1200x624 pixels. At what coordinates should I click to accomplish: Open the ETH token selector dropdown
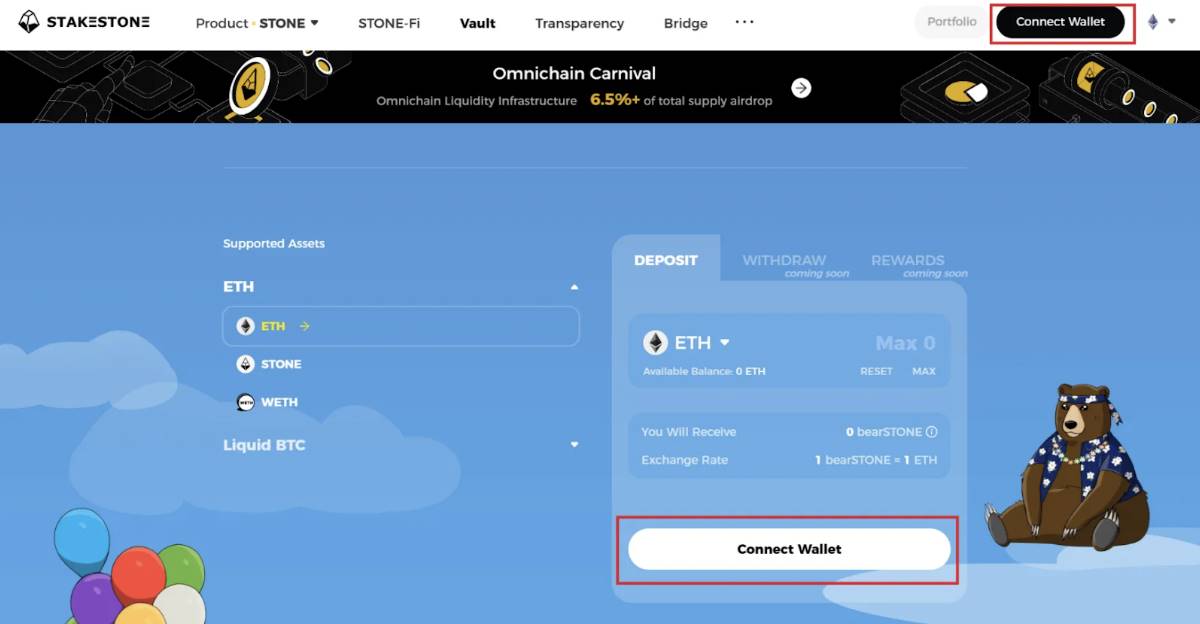coord(725,343)
